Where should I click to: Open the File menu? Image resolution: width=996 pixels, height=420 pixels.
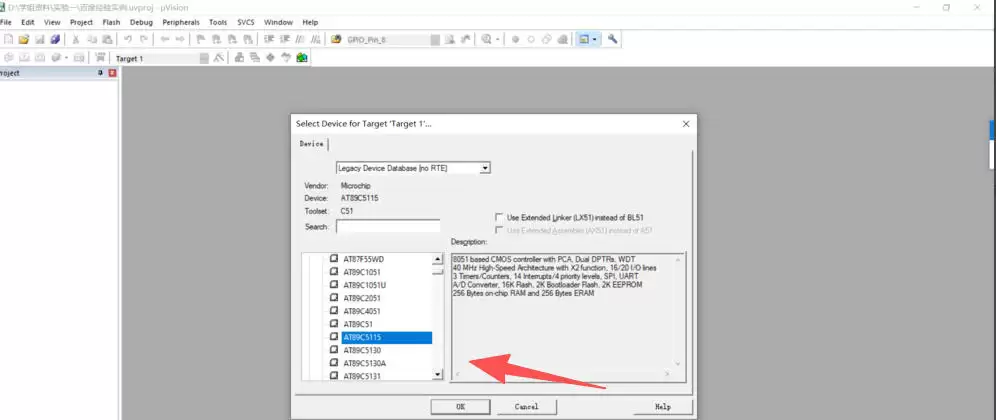tap(6, 22)
